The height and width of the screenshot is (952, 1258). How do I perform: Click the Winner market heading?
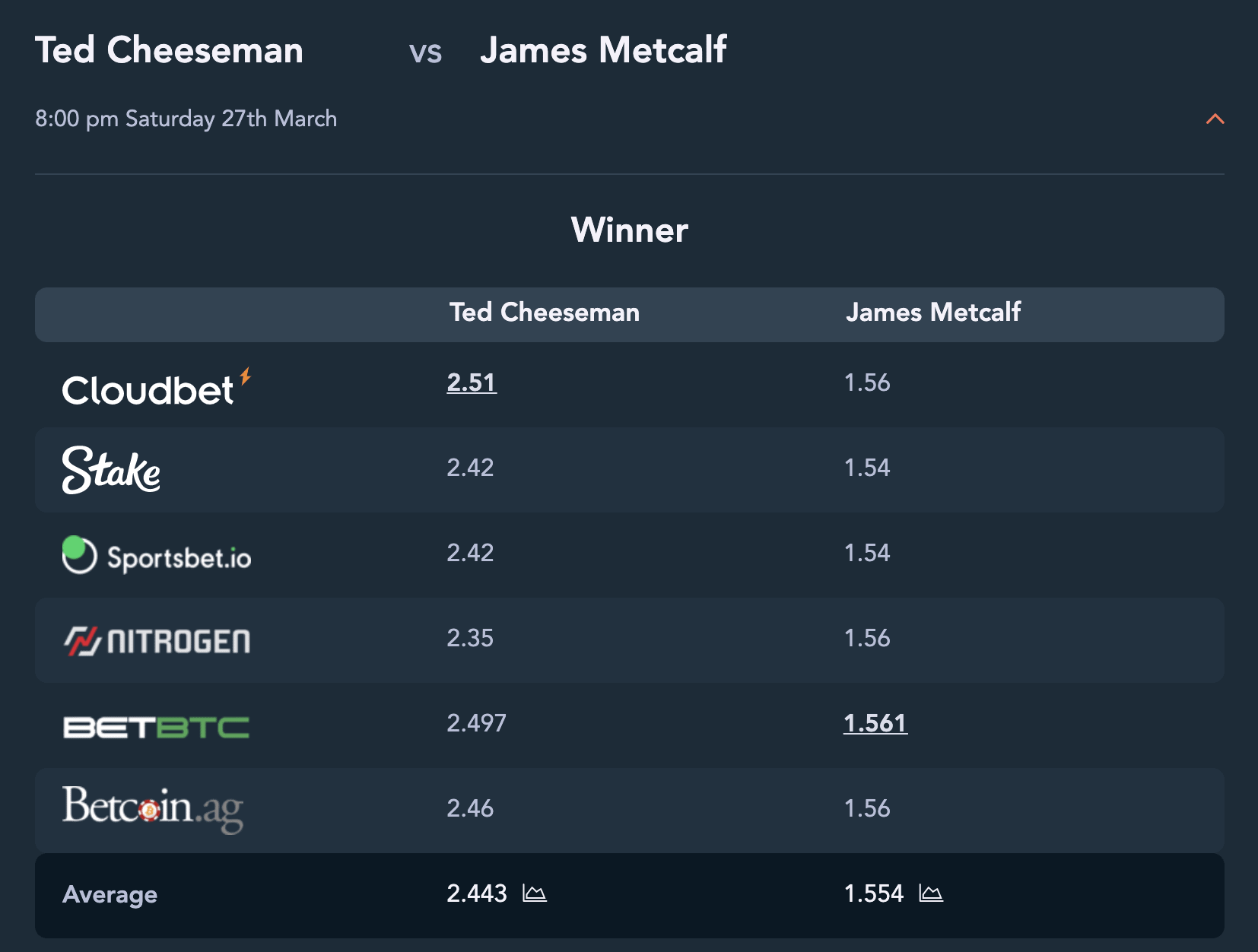coord(630,230)
